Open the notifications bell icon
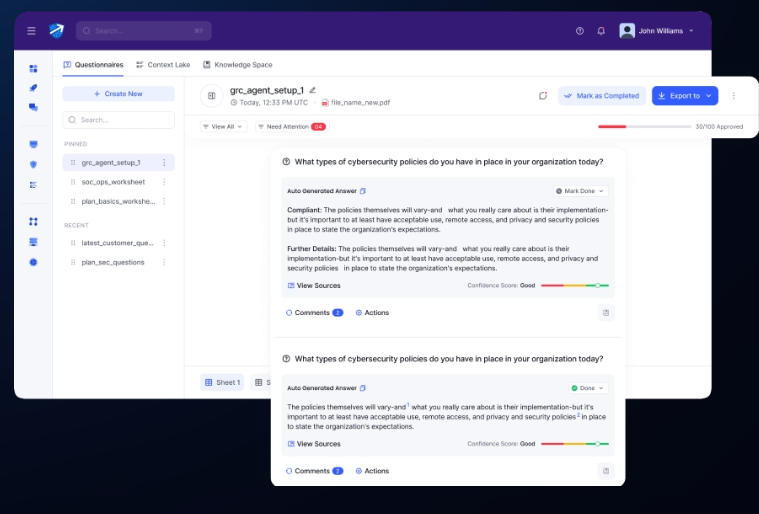Screen dimensions: 759x514 (x=601, y=31)
